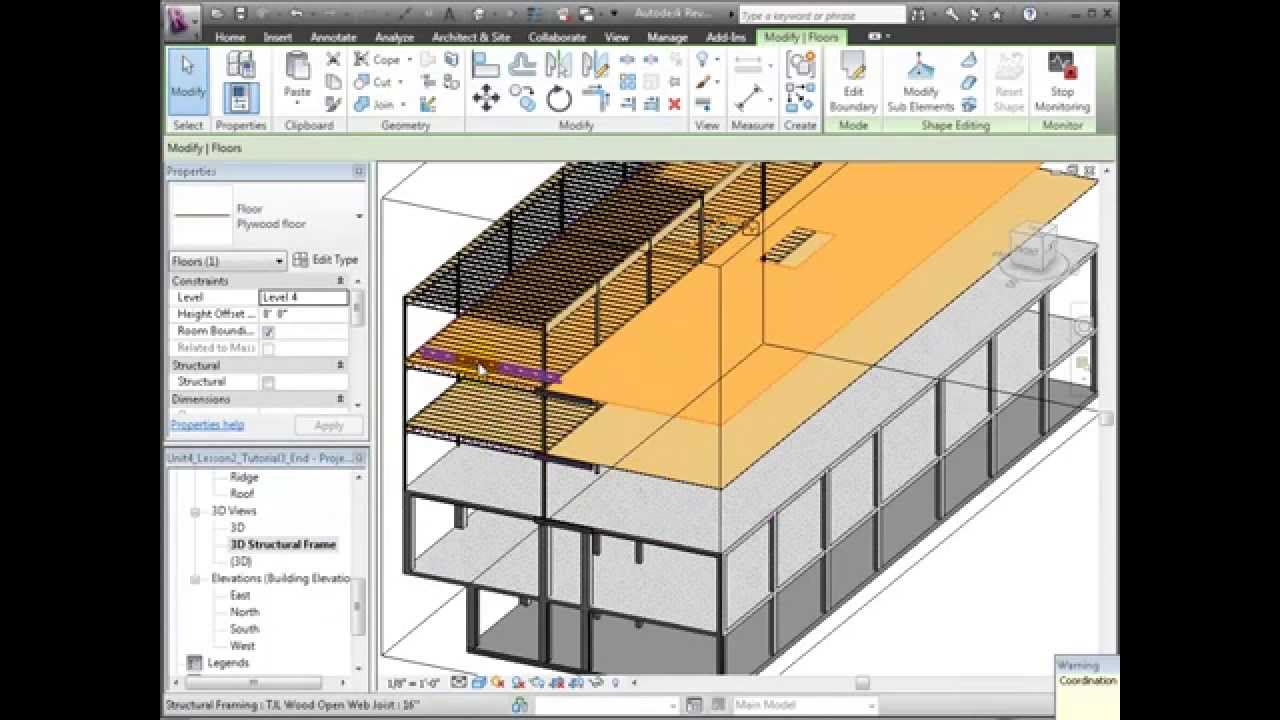1280x720 pixels.
Task: Collapse the Dimensions section
Action: 340,399
